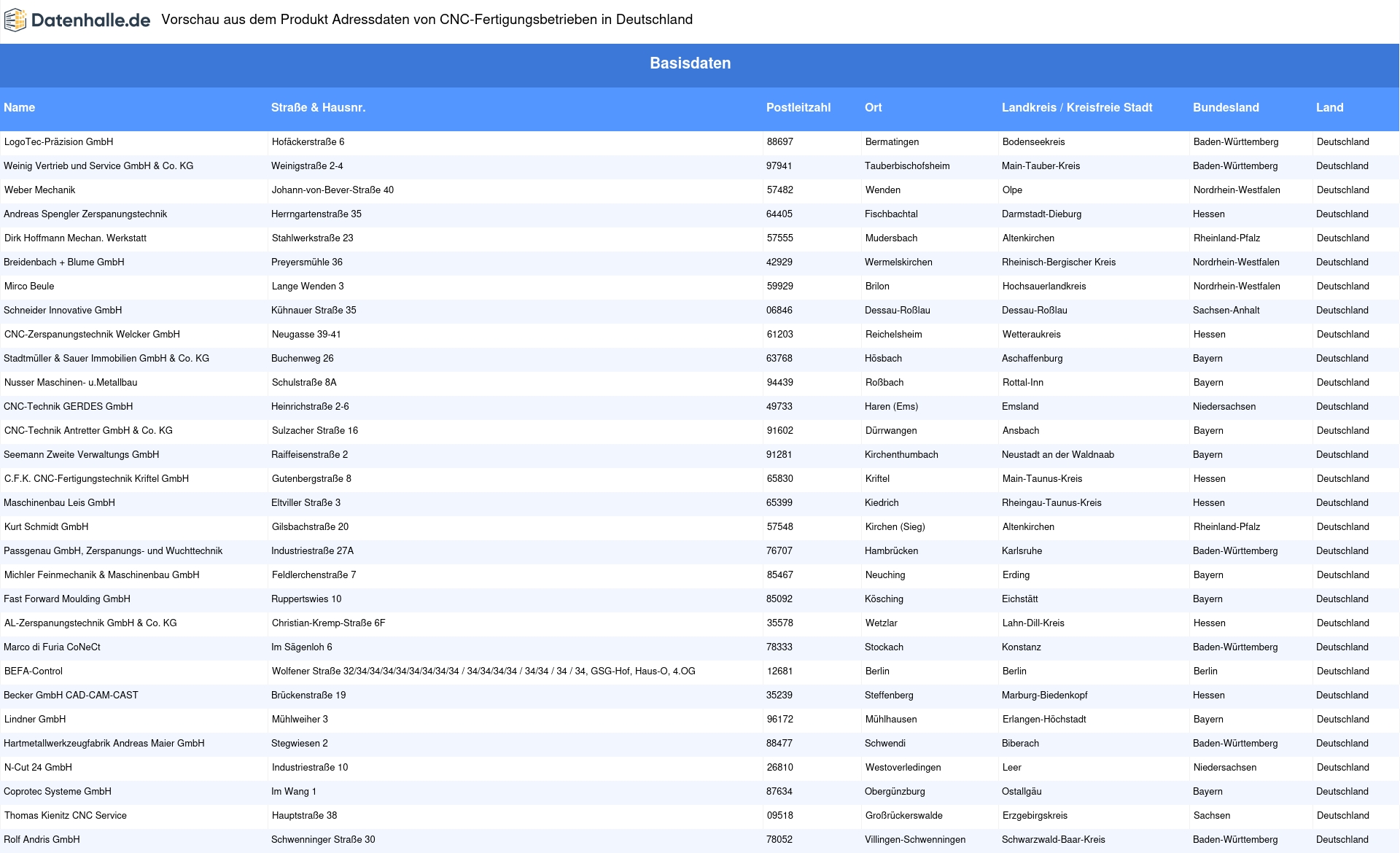Click the LogoTec-Präzision GmbH name cell
The width and height of the screenshot is (1400, 853).
coord(59,141)
